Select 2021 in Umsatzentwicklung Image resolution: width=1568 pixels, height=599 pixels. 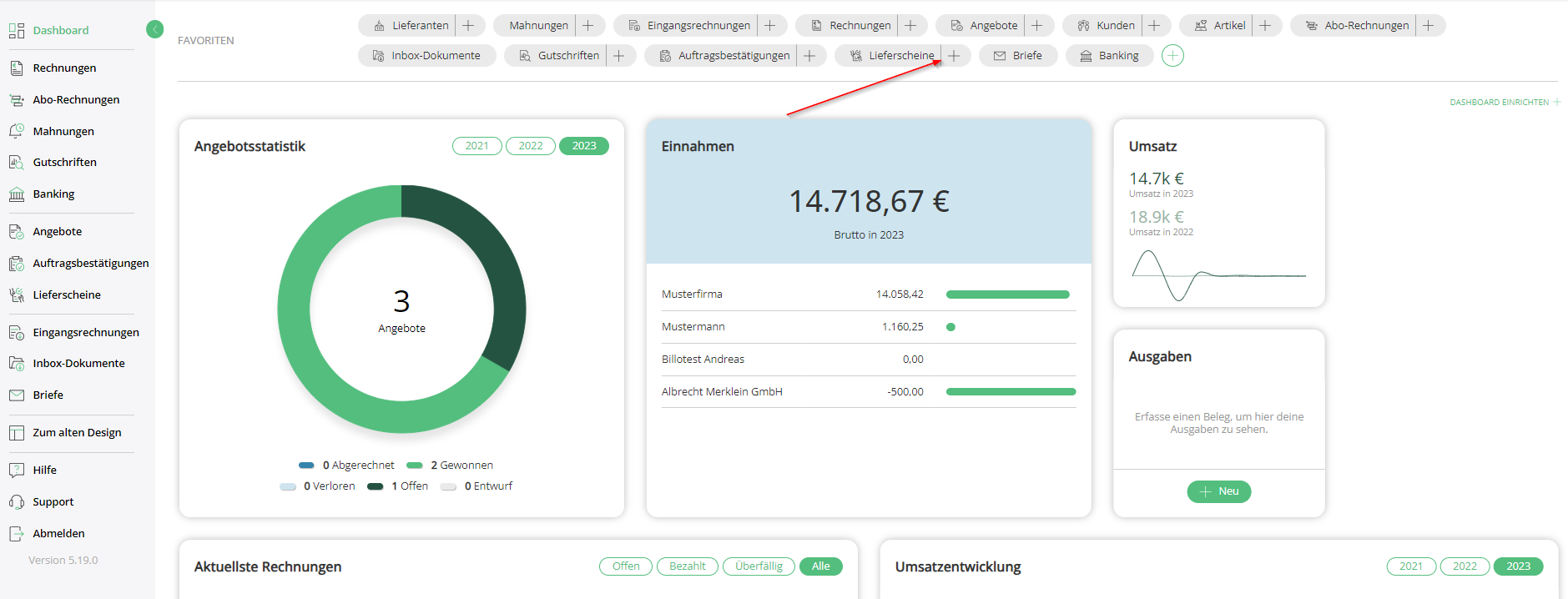pyautogui.click(x=1411, y=566)
